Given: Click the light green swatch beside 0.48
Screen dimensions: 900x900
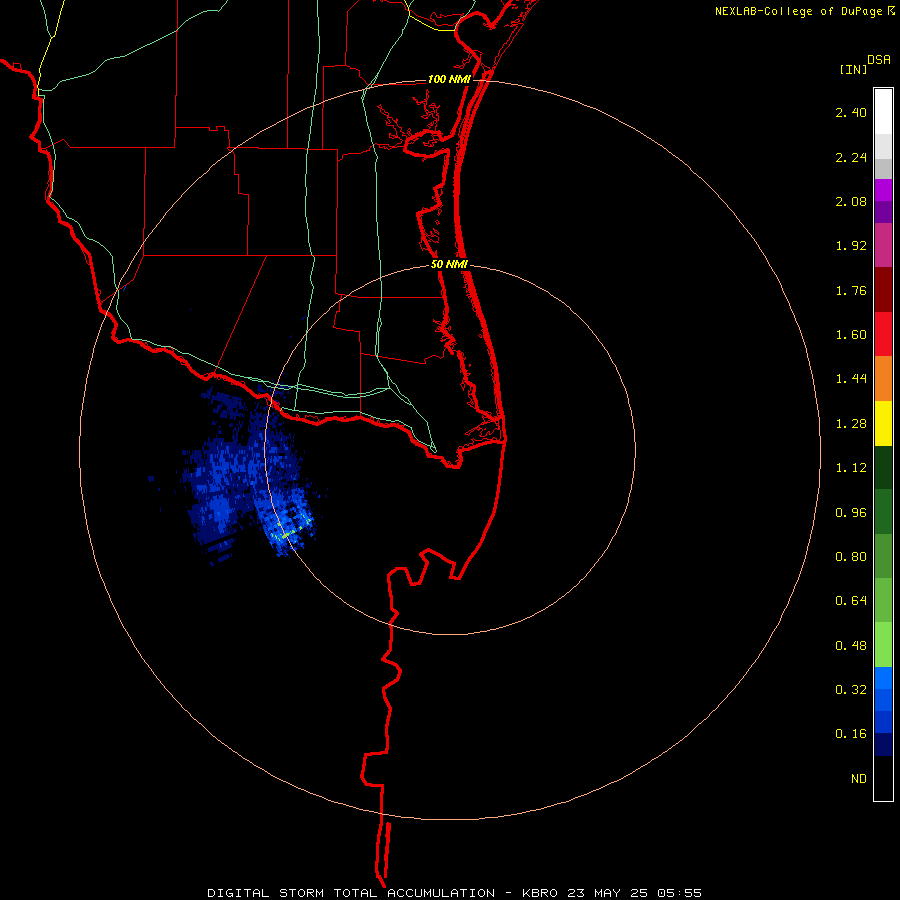Looking at the screenshot, I should click(883, 645).
